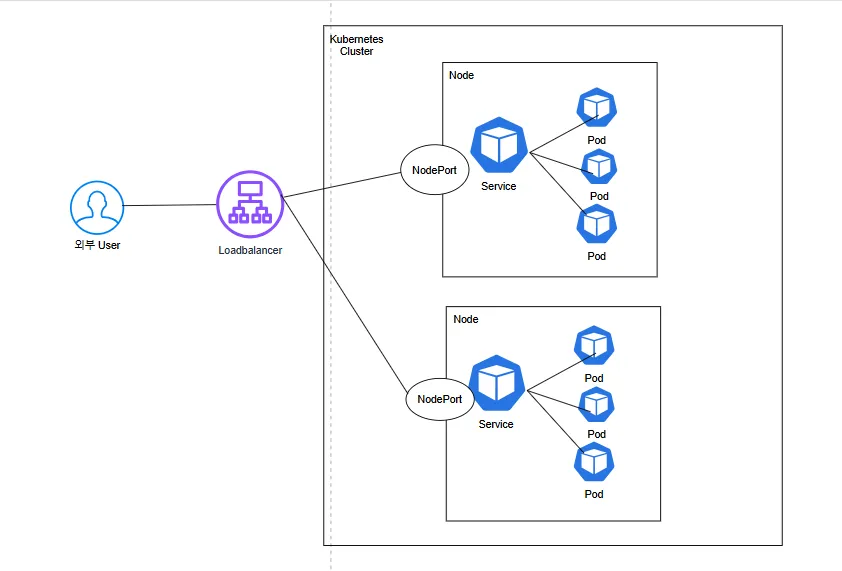Select the first Pod icon in upper Node

pos(597,107)
